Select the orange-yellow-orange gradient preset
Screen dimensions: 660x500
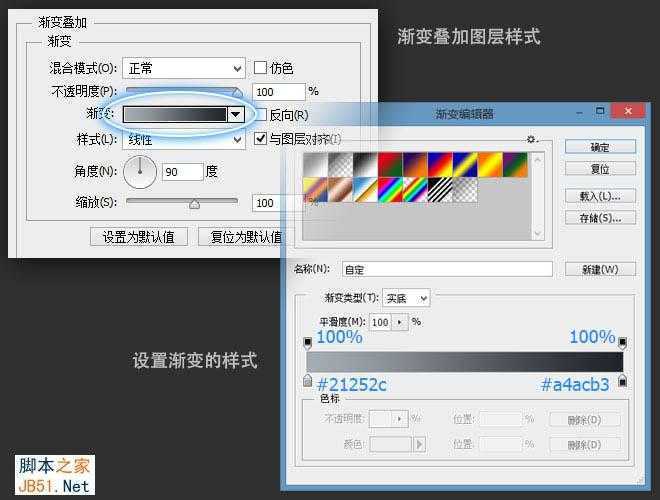click(x=490, y=165)
